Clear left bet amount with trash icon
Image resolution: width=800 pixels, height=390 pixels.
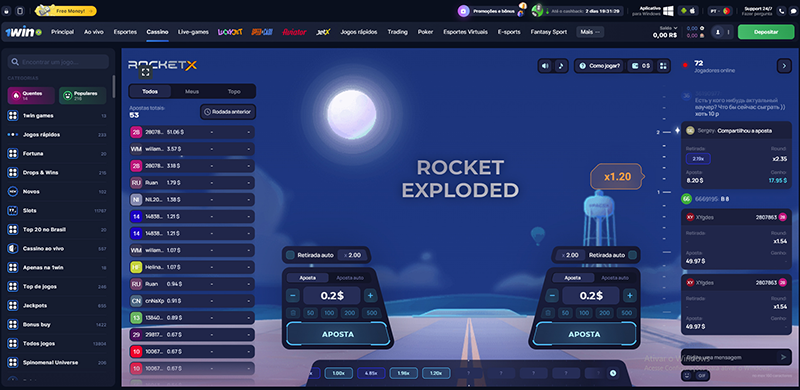coord(293,313)
